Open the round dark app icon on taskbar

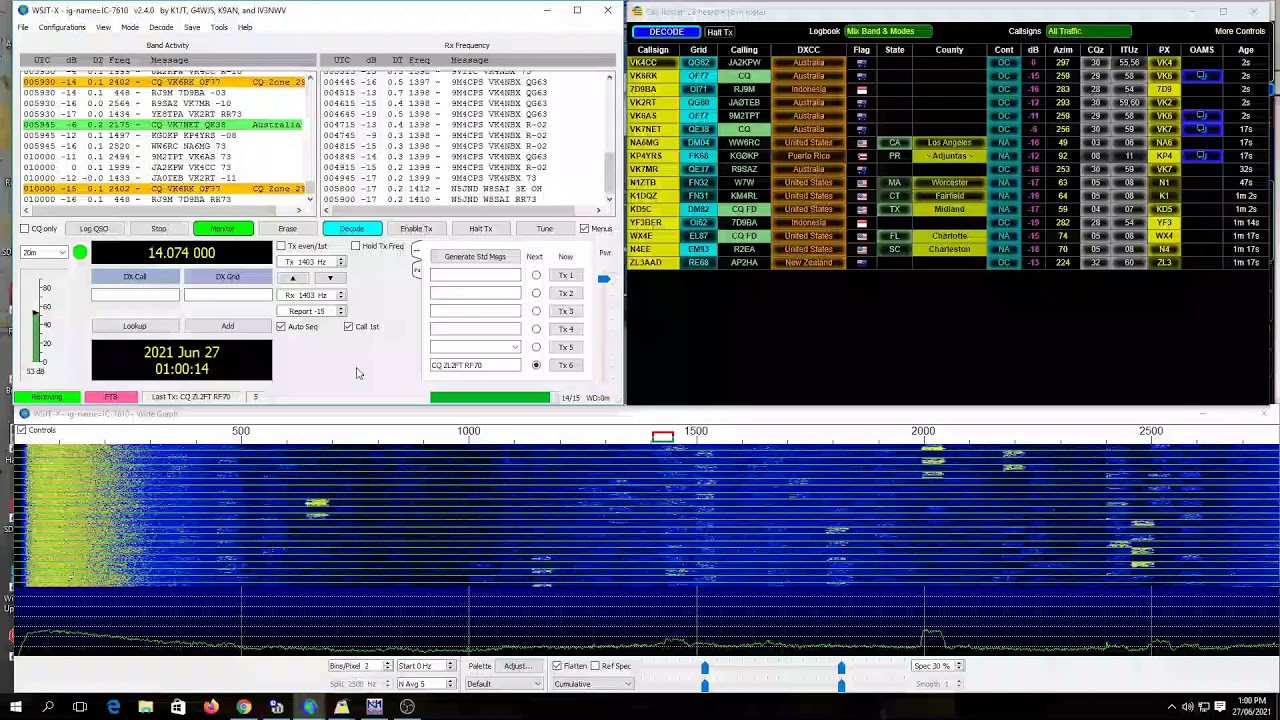coord(407,707)
